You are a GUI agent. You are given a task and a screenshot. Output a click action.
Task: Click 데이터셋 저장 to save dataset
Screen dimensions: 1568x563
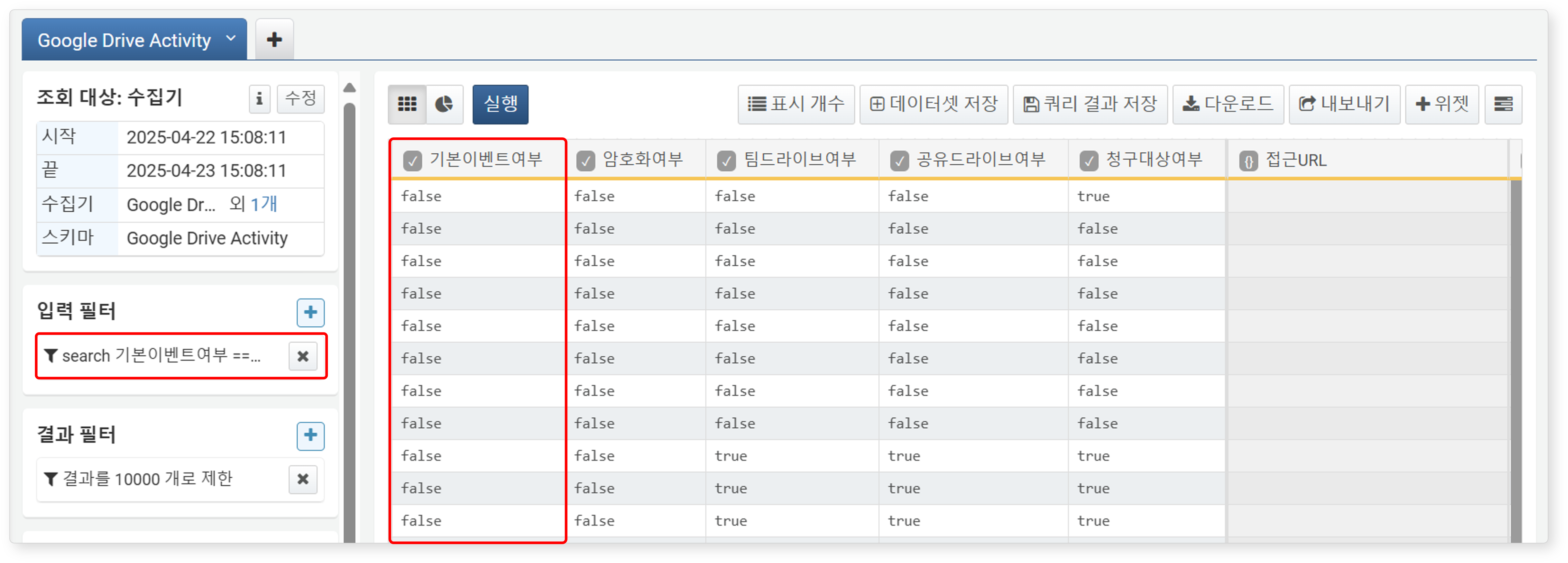point(934,104)
